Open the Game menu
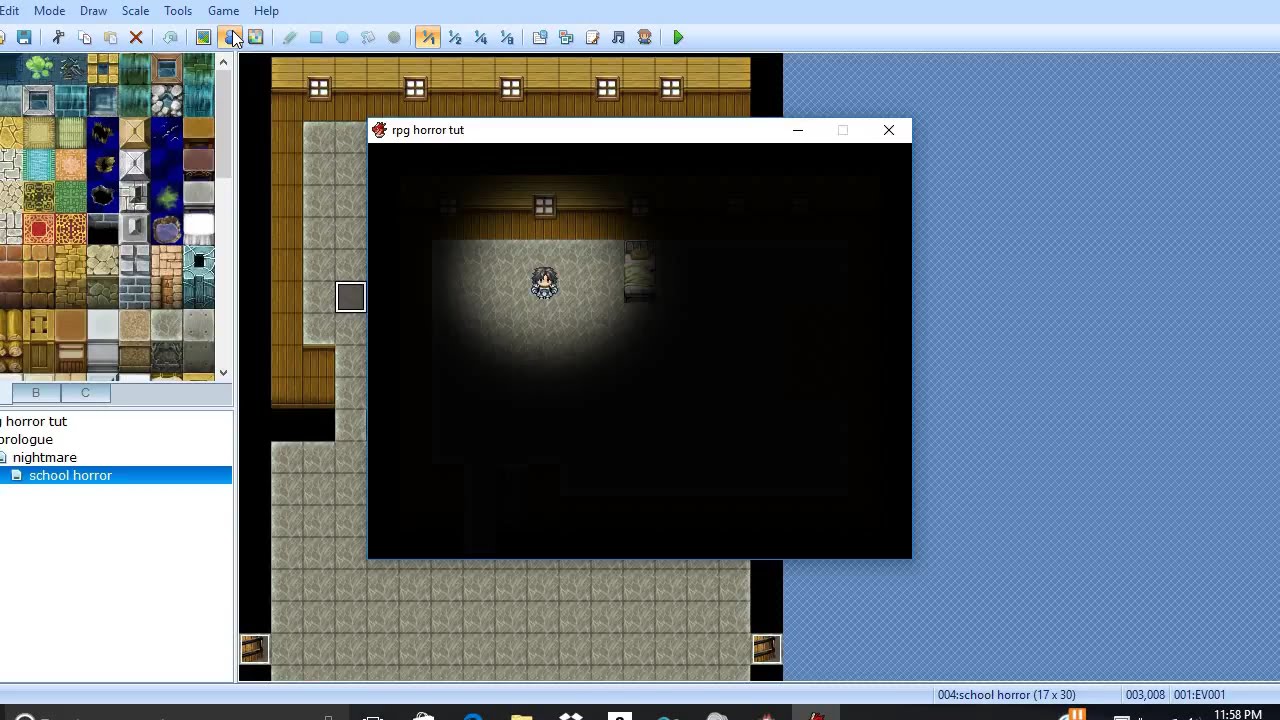 click(x=223, y=11)
